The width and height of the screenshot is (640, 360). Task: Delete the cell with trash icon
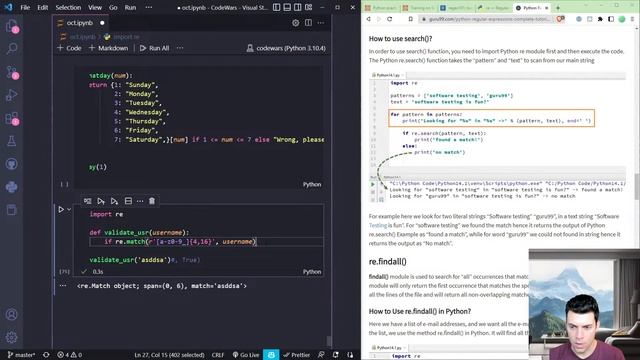(152, 201)
